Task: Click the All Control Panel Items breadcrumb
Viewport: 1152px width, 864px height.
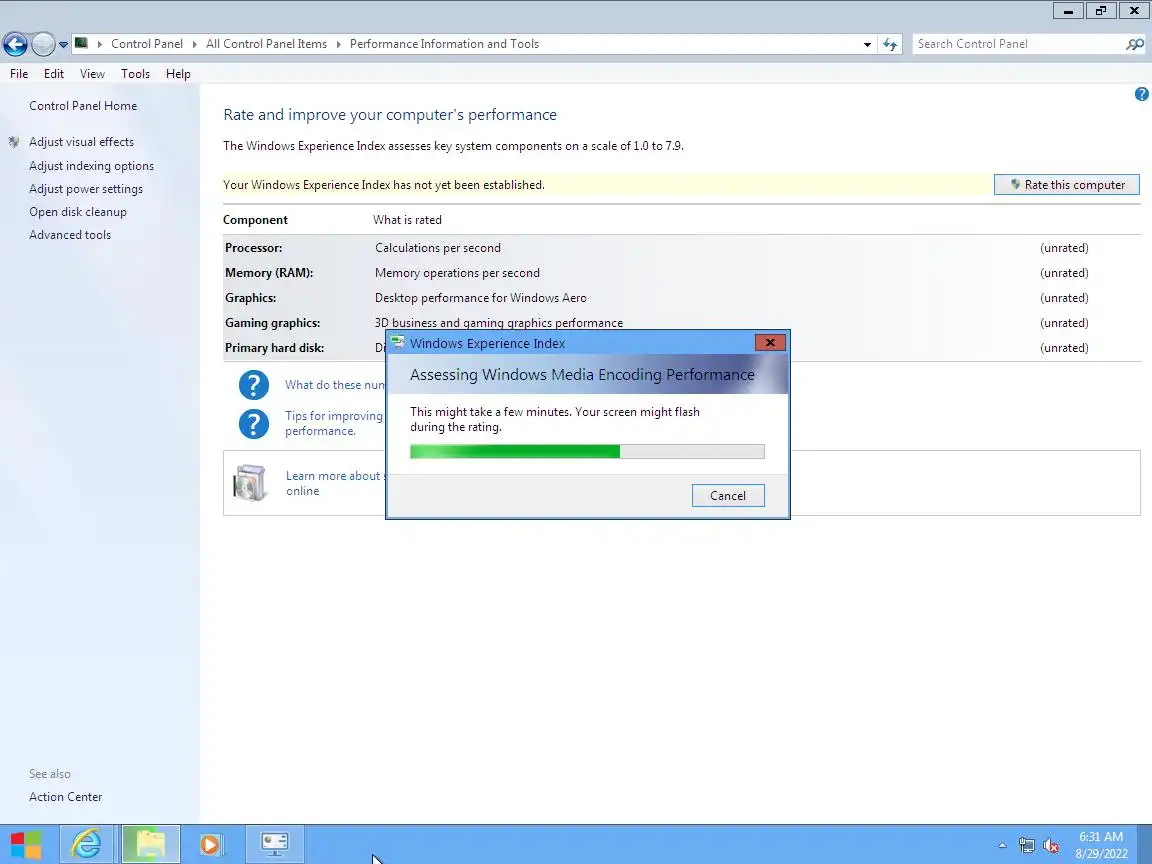Action: (267, 44)
